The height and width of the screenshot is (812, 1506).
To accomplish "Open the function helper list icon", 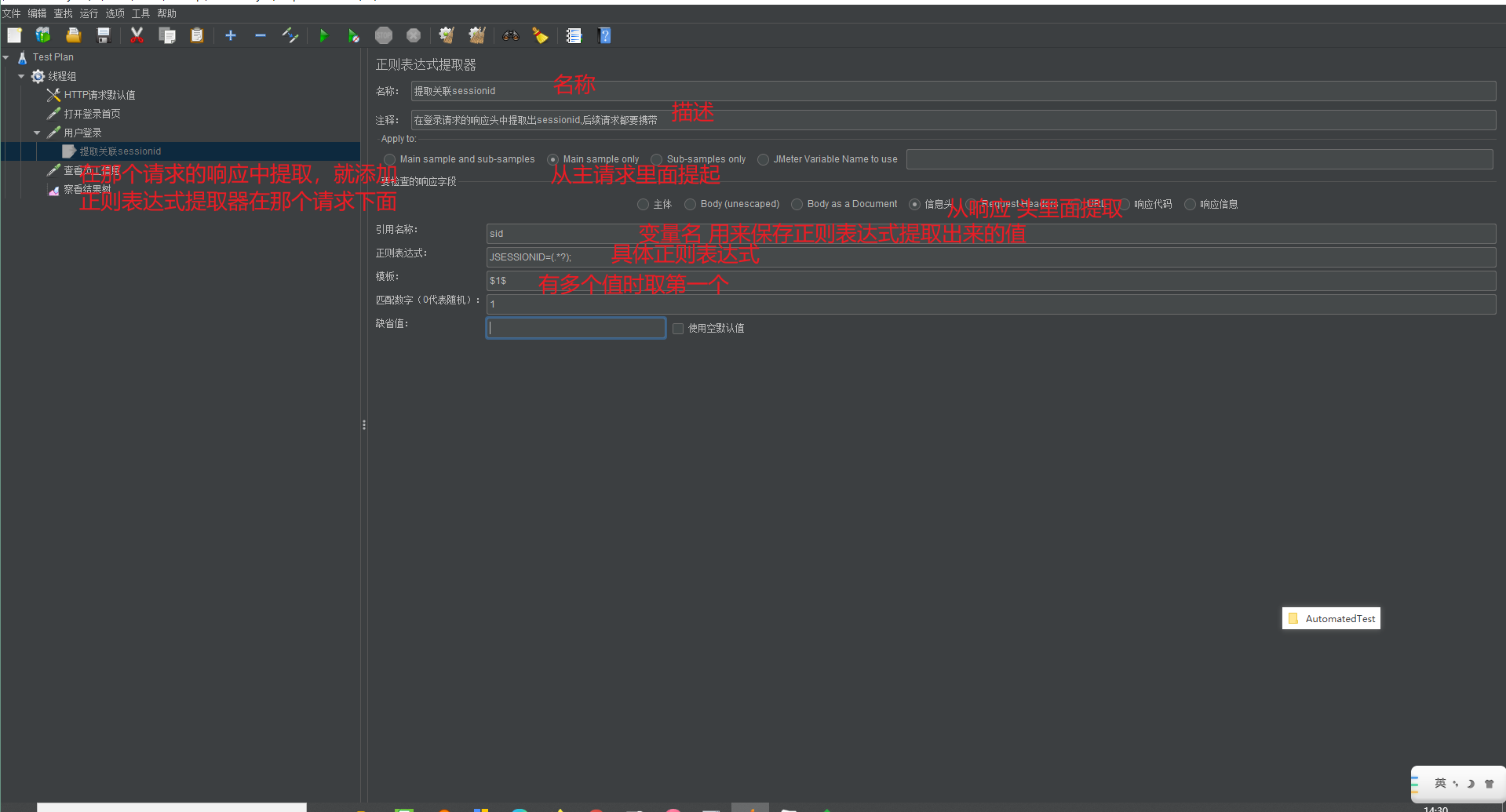I will click(x=574, y=35).
